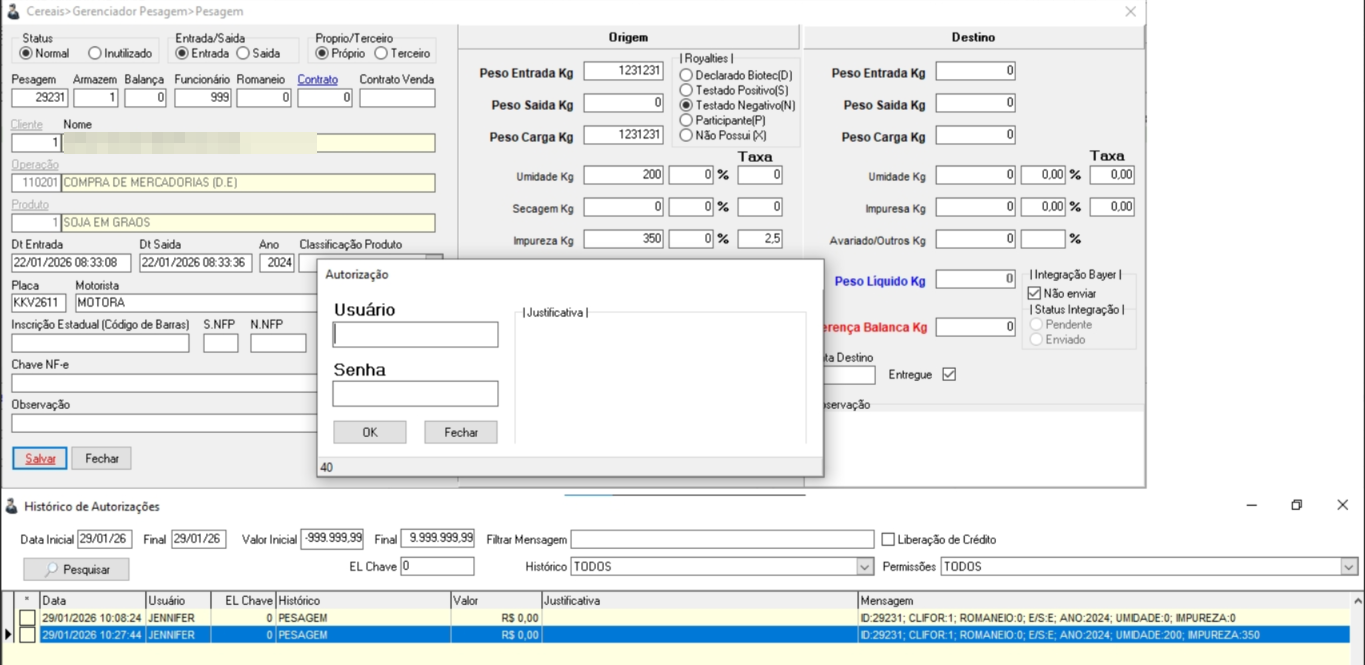Choose Testado Positivo(S) royalties option
The height and width of the screenshot is (665, 1365).
[686, 90]
